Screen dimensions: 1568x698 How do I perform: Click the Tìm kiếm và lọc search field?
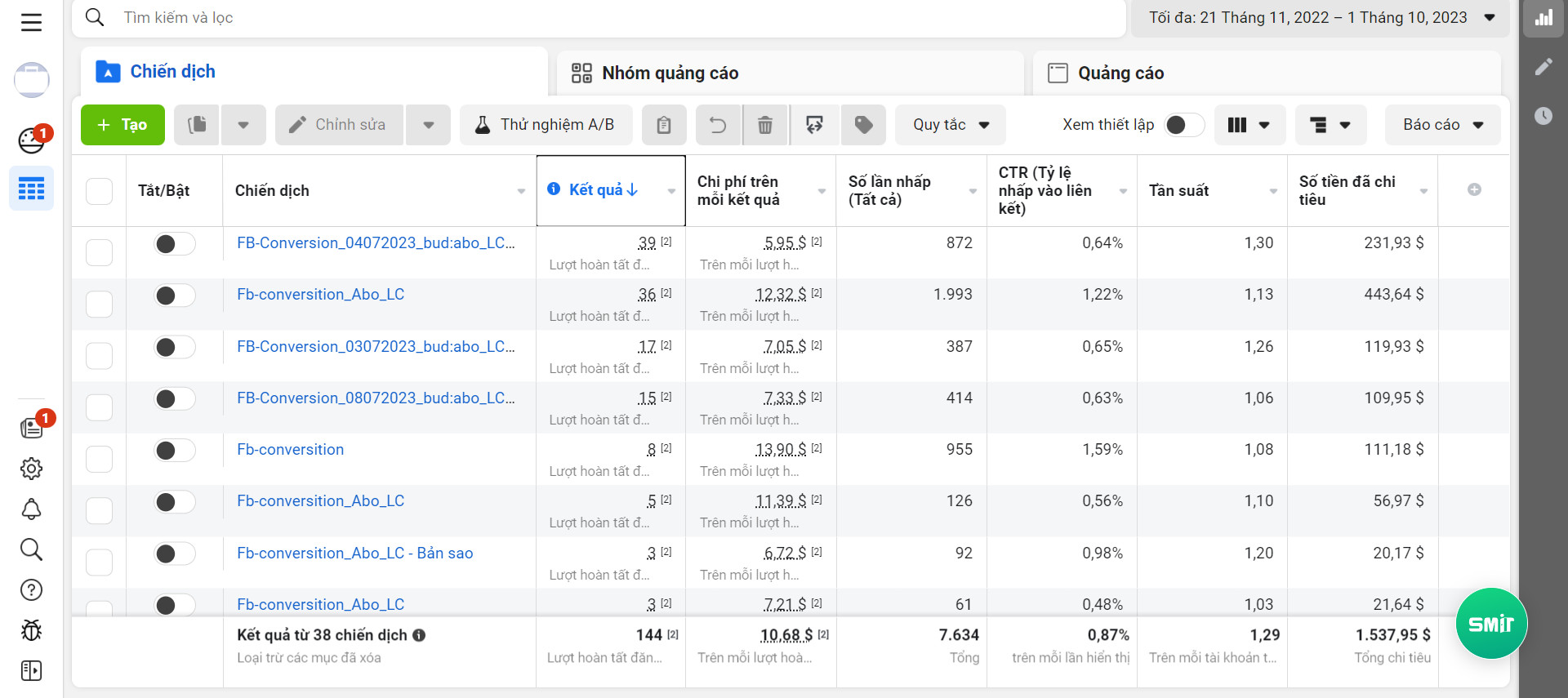tap(599, 18)
